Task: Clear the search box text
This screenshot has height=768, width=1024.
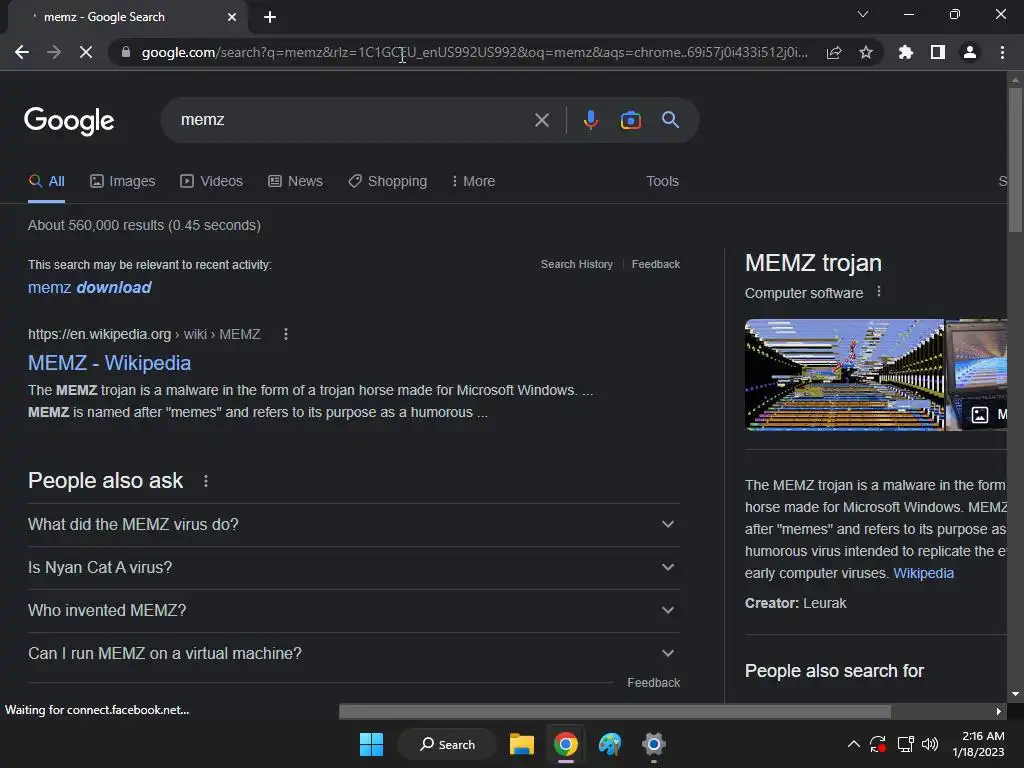Action: click(x=541, y=120)
